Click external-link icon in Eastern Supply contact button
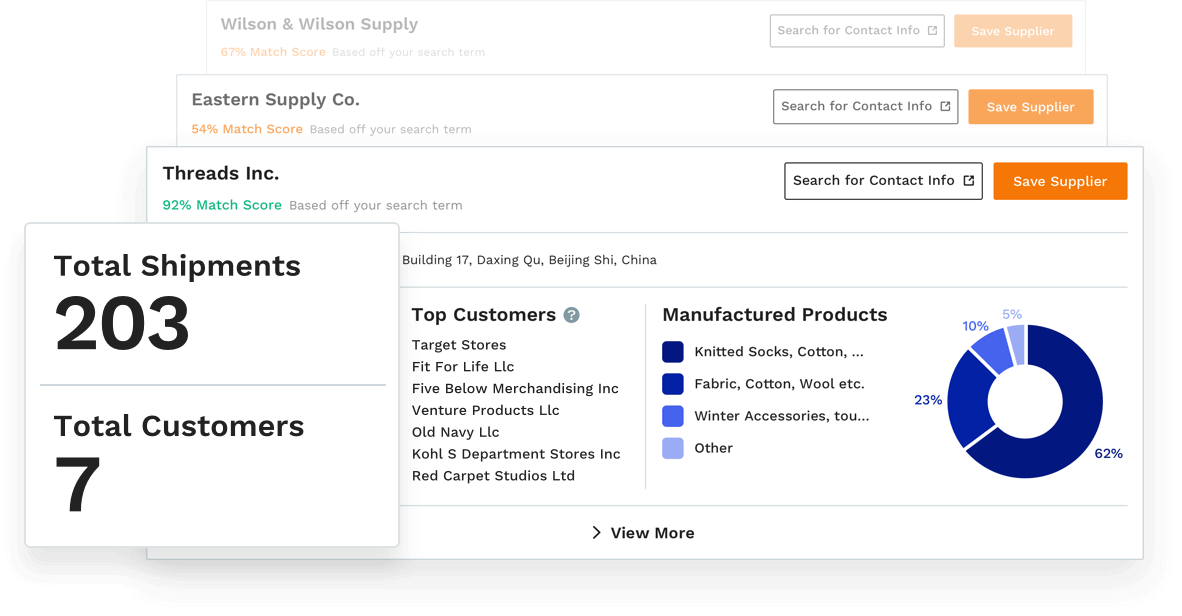1182x616 pixels. [x=945, y=106]
